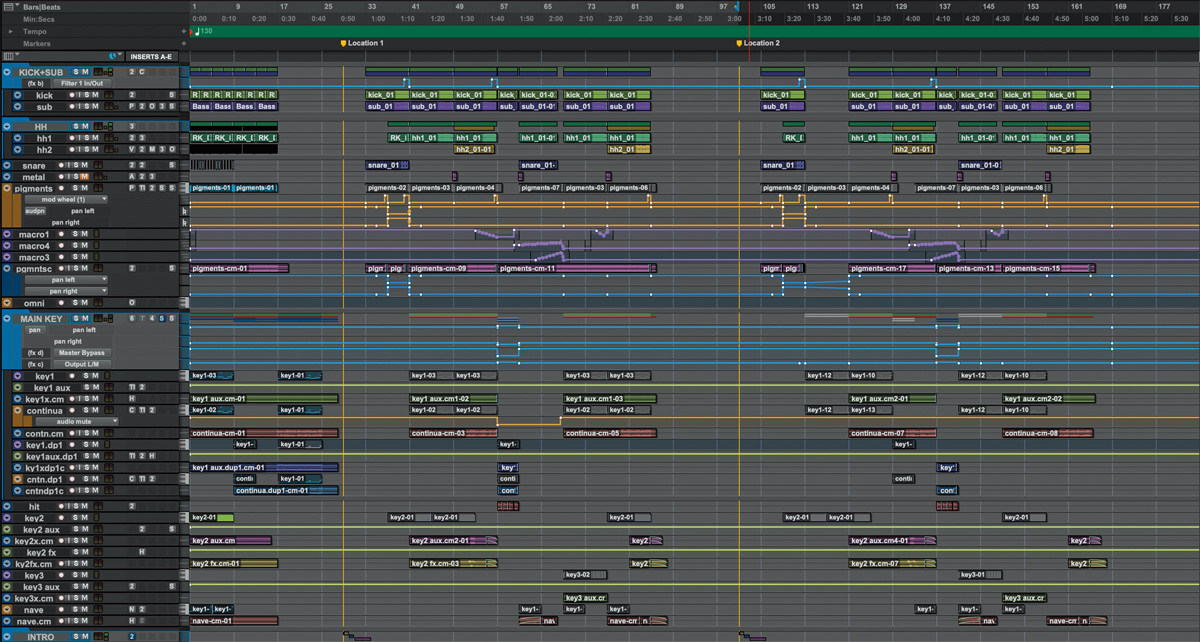This screenshot has width=1200, height=642.
Task: Click the plus icon on the Markers ruler
Action: tap(184, 43)
